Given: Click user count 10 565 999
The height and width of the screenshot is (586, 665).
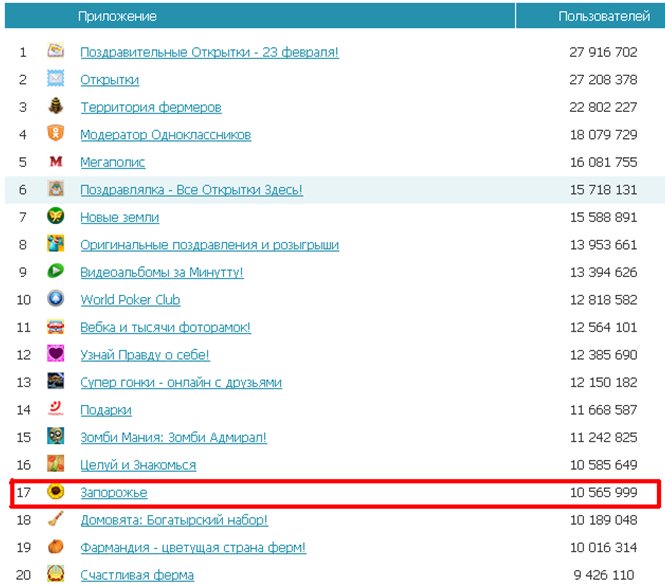Looking at the screenshot, I should click(x=603, y=493).
